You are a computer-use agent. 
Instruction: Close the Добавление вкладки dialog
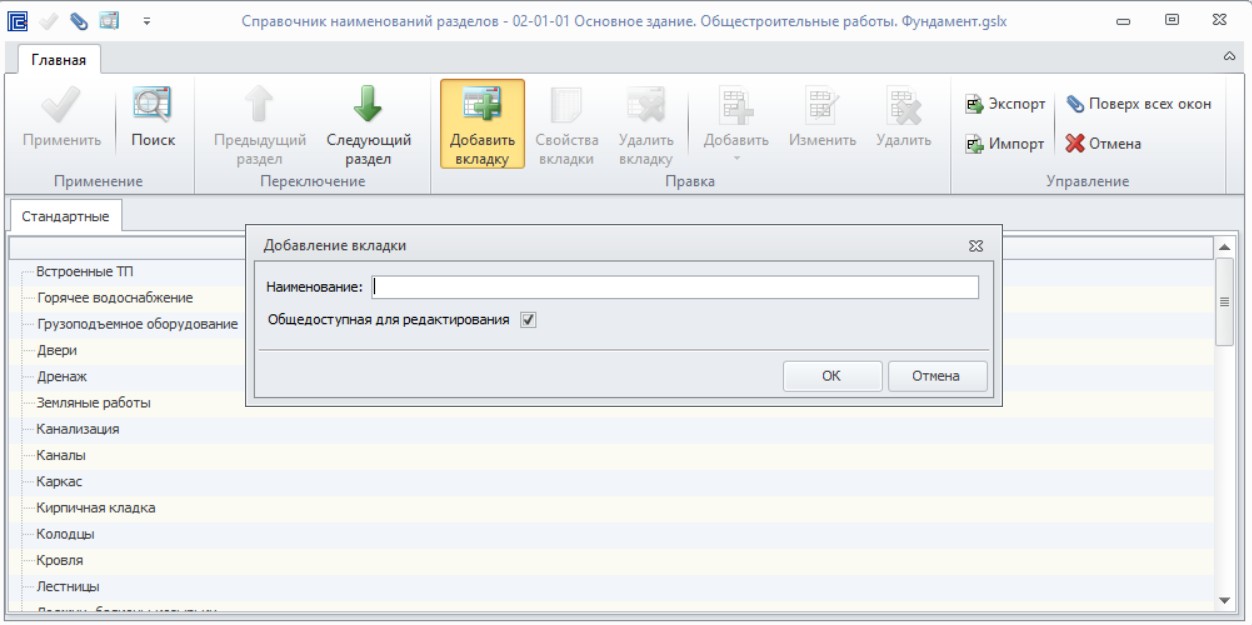coord(976,246)
